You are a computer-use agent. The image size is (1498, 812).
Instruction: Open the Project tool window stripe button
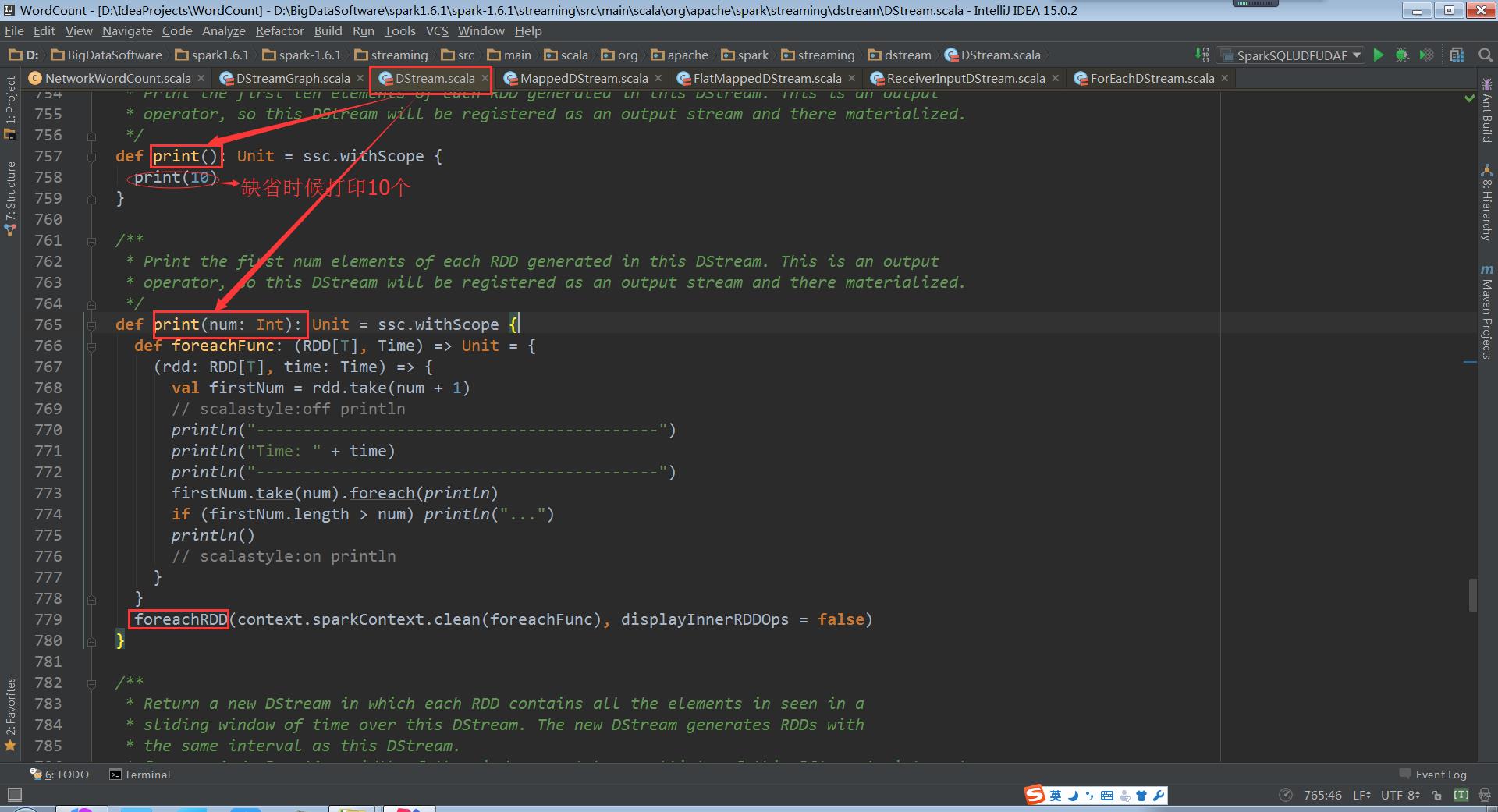(x=10, y=108)
